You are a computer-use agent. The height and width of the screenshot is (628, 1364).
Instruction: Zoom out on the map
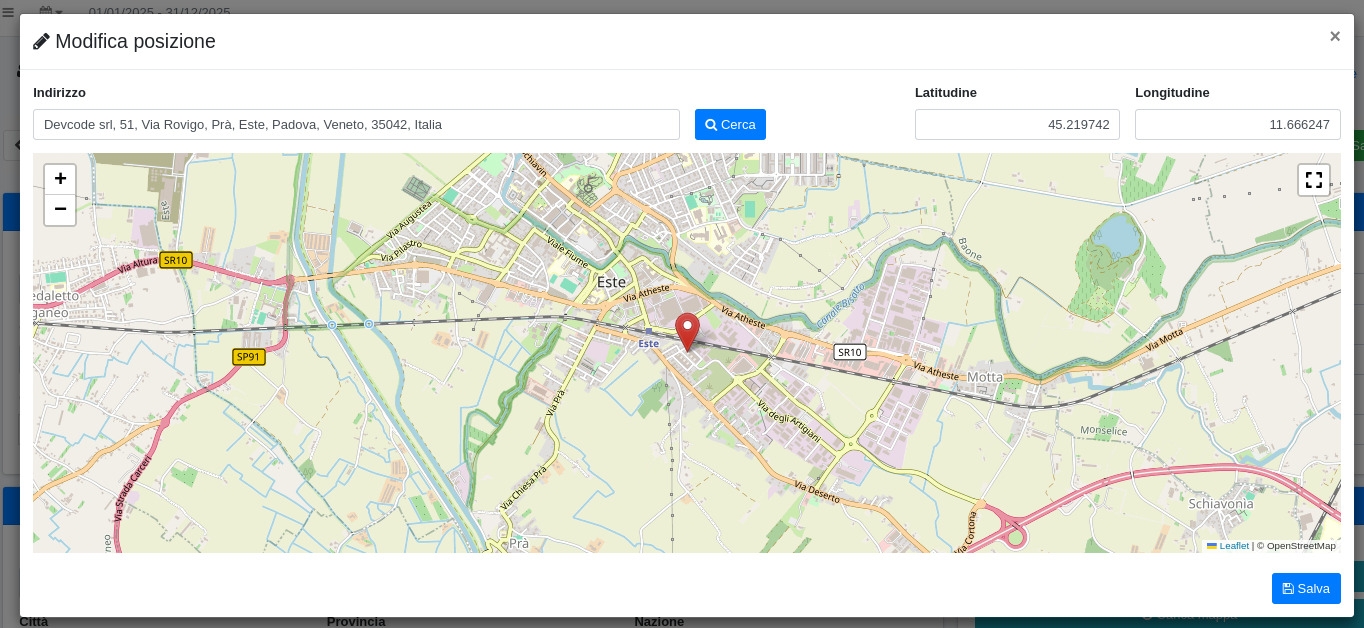(x=60, y=209)
